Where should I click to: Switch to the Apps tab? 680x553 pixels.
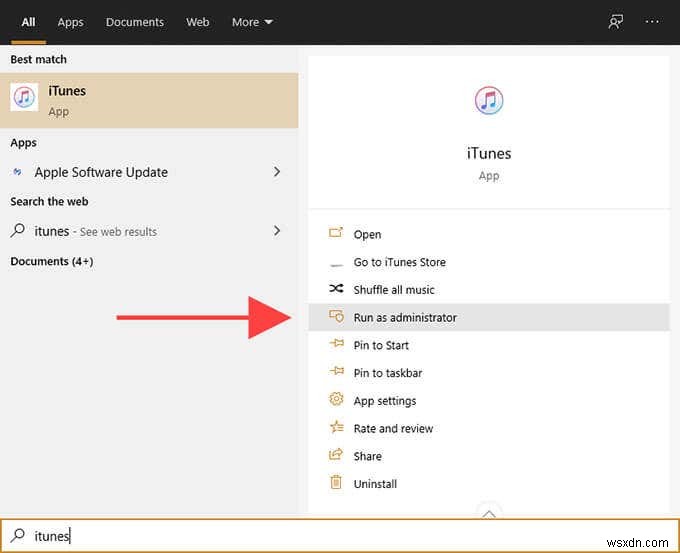point(70,22)
